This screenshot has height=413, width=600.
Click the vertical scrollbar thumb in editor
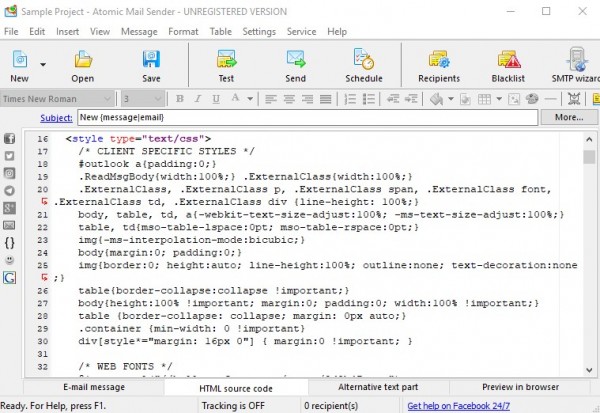[589, 157]
